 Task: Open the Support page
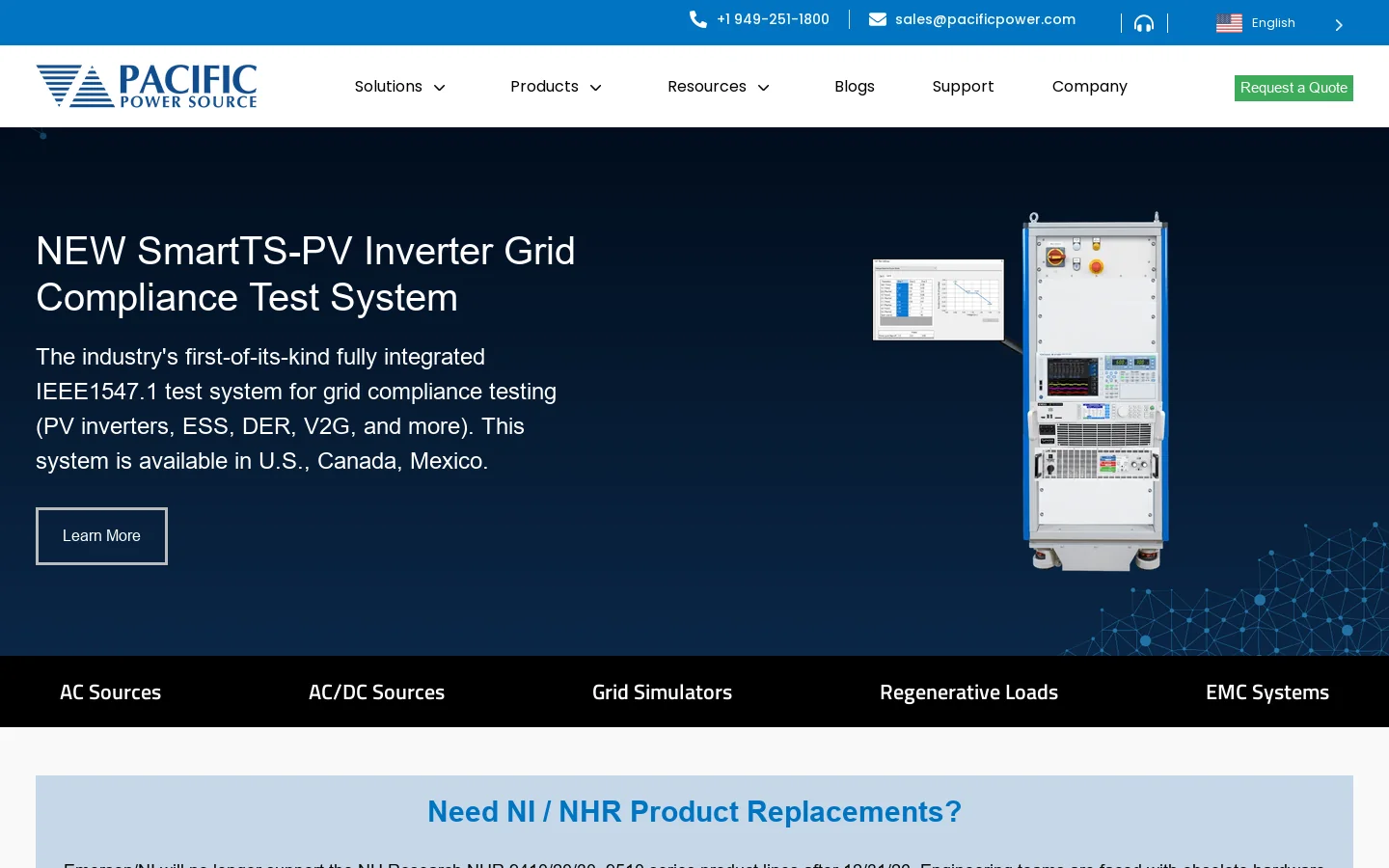tap(963, 87)
